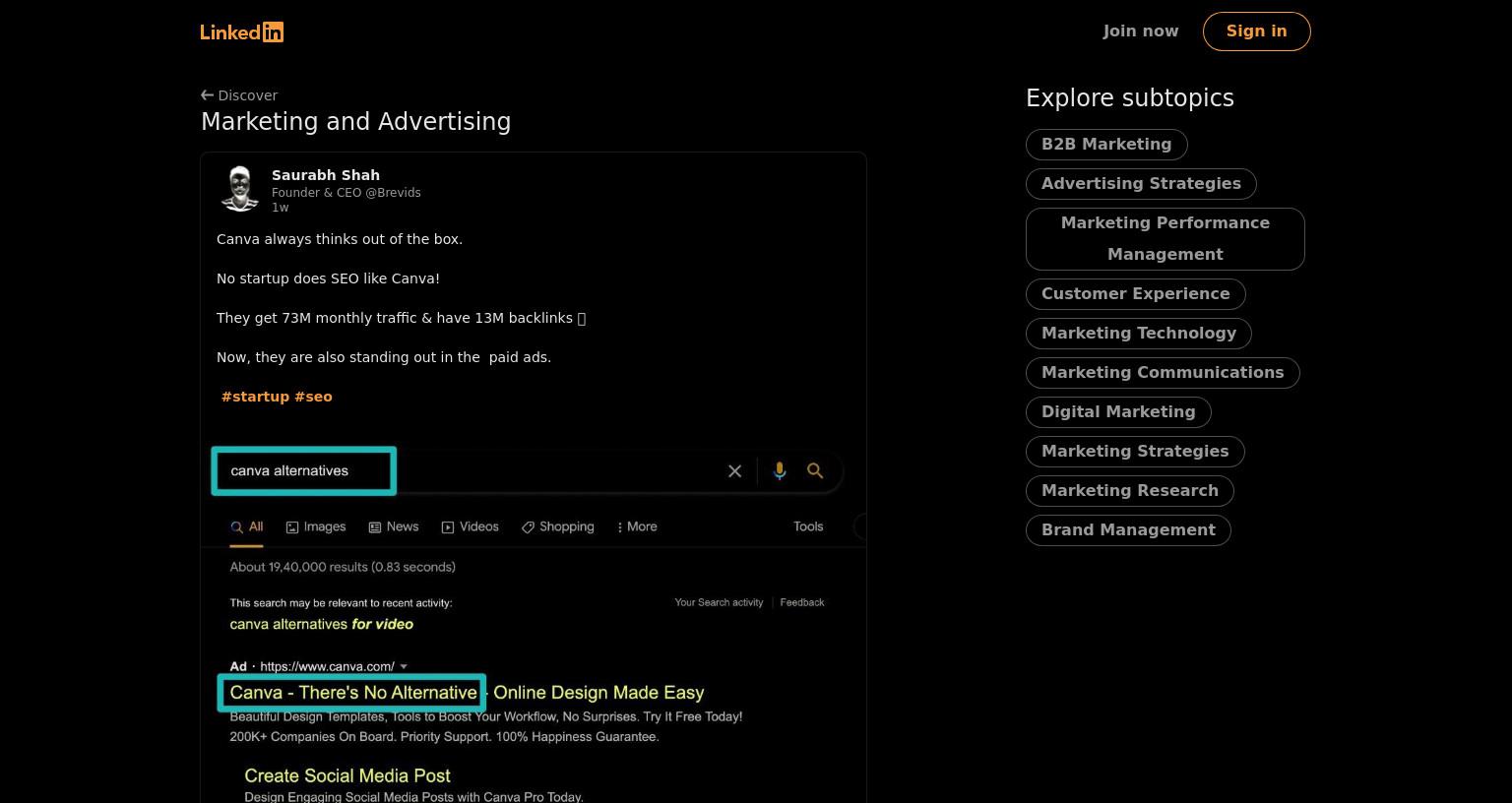Viewport: 1512px width, 803px height.
Task: Open Your Search activity link
Action: pos(719,602)
